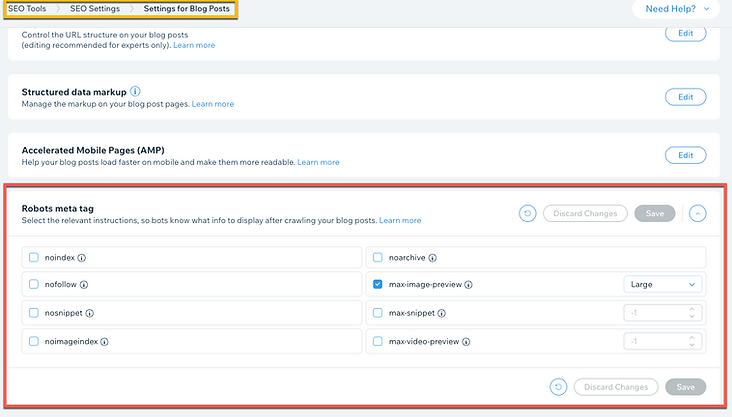Show the max-video-preview info tooltip icon
The image size is (732, 417).
tap(466, 342)
